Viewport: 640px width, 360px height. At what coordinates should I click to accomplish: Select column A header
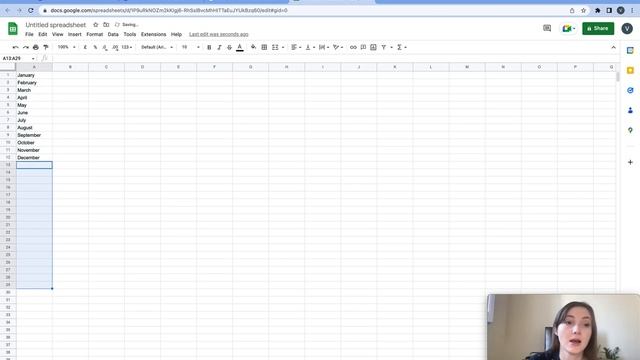point(34,67)
